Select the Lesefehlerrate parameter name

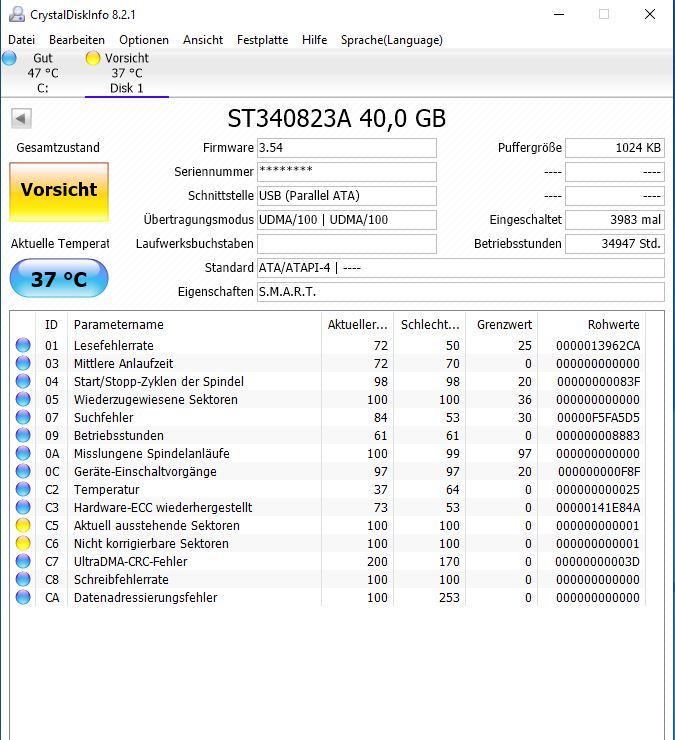click(114, 346)
